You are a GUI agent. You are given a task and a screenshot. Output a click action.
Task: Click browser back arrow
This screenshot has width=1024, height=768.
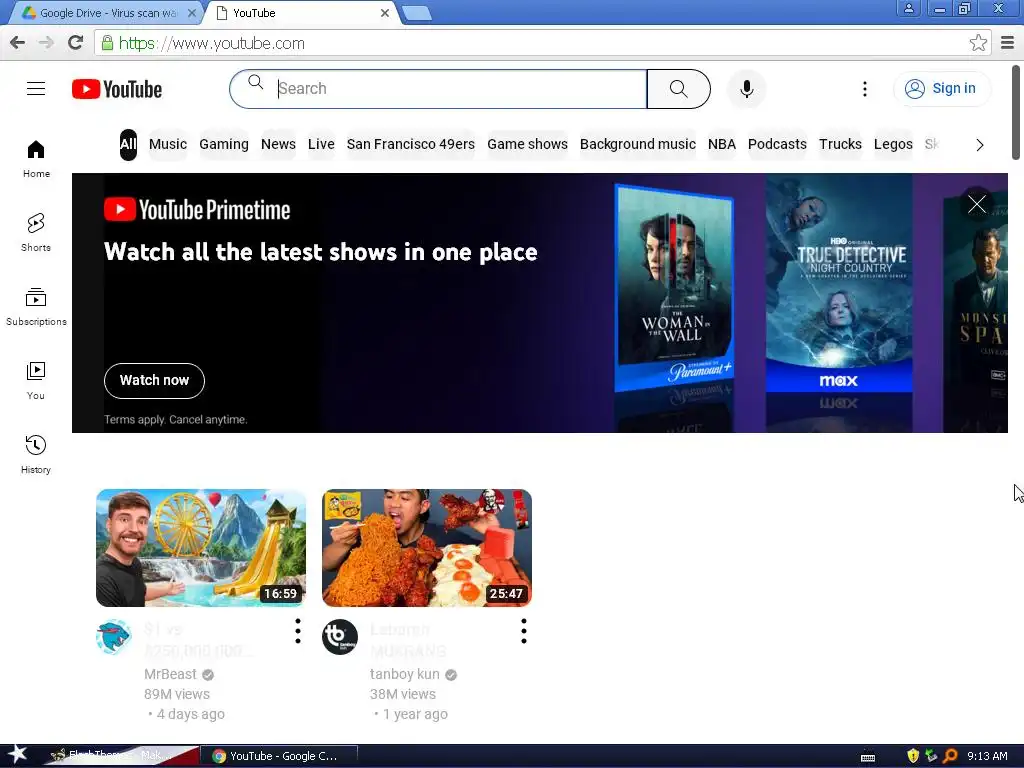(18, 43)
